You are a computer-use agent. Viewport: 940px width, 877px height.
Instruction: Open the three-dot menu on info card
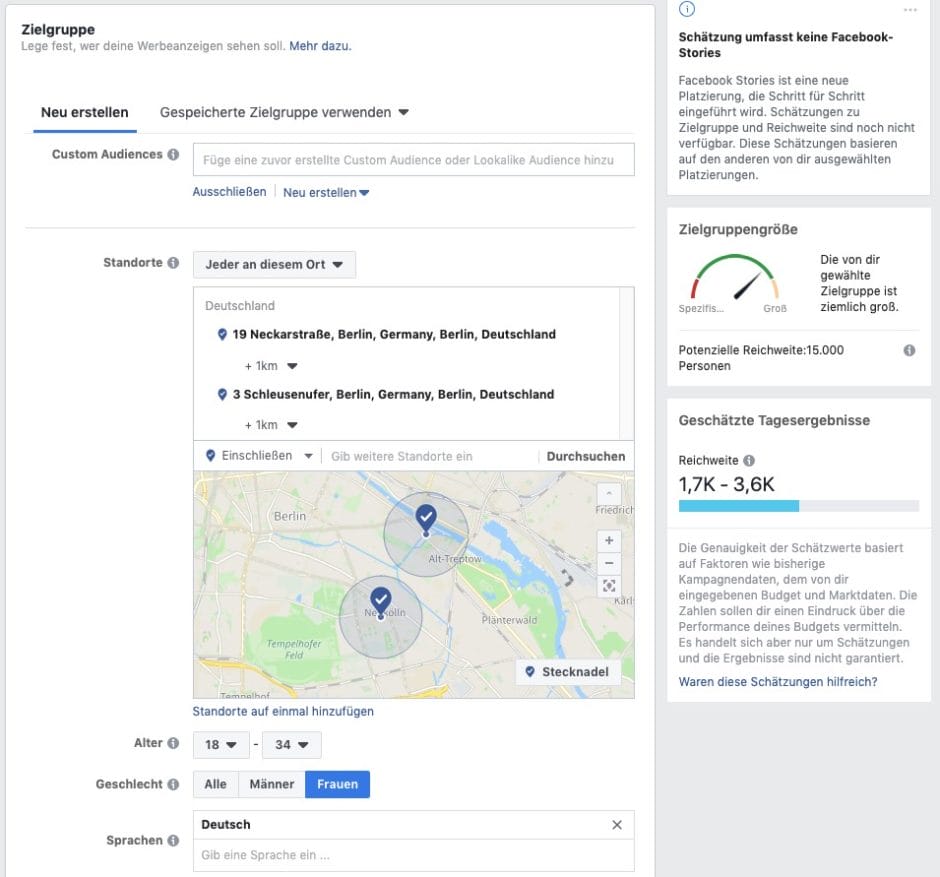(x=909, y=10)
